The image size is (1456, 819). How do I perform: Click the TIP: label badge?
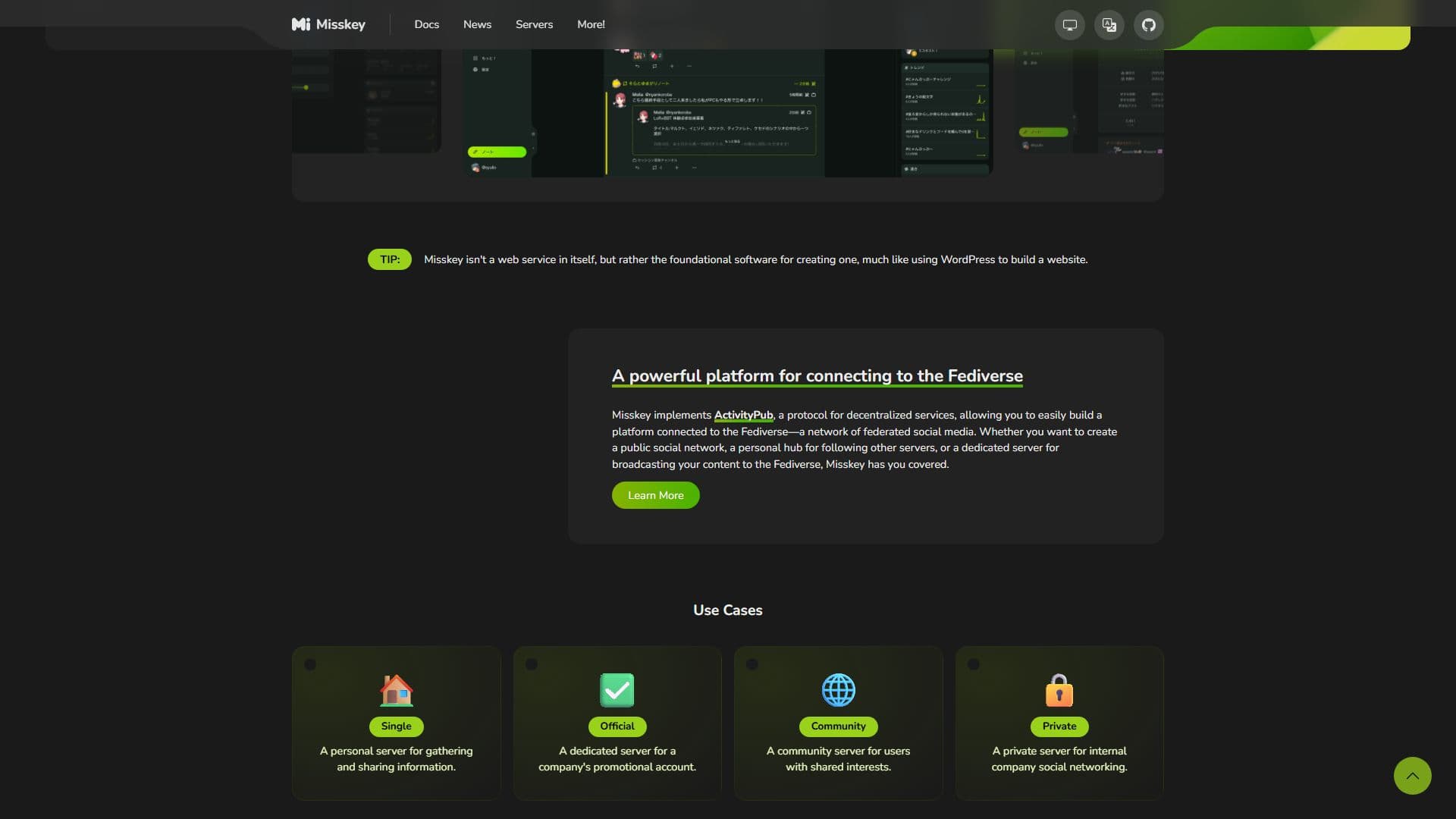point(390,259)
